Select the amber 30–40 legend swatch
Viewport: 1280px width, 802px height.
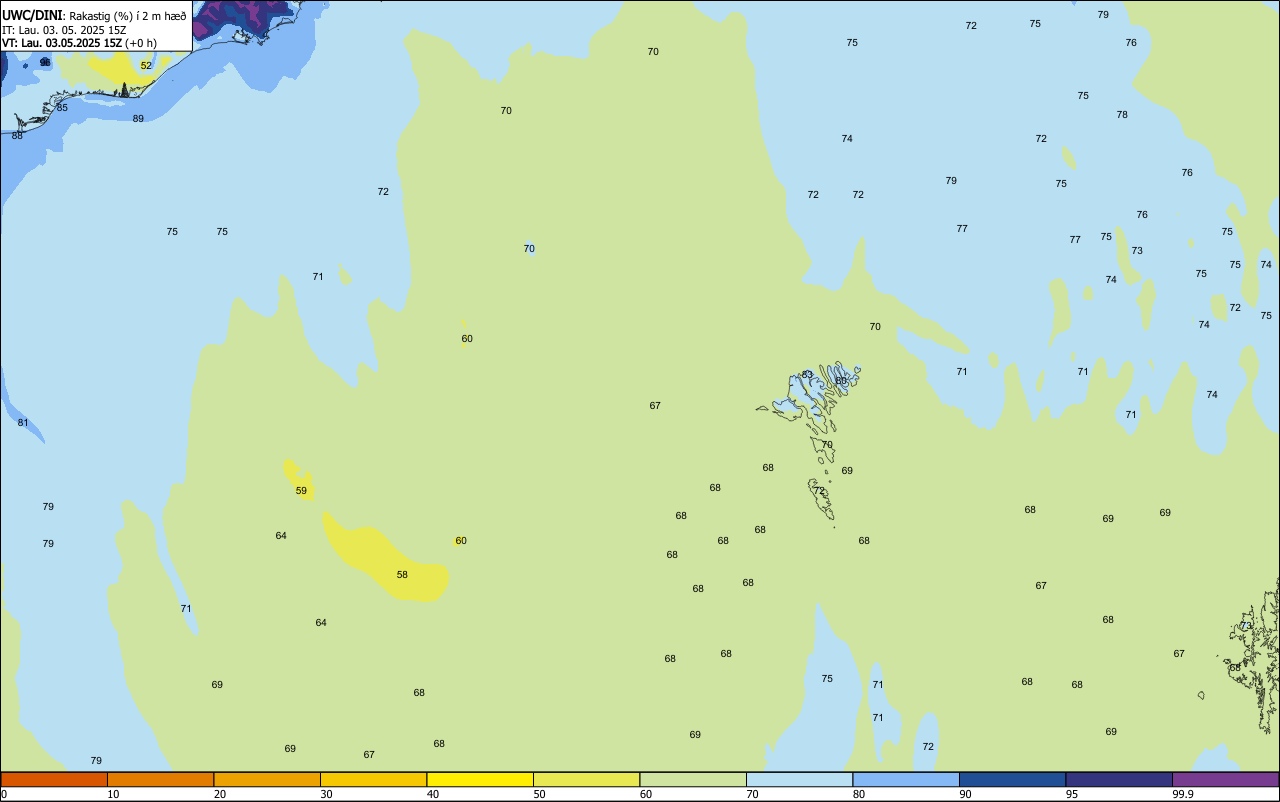click(x=373, y=779)
